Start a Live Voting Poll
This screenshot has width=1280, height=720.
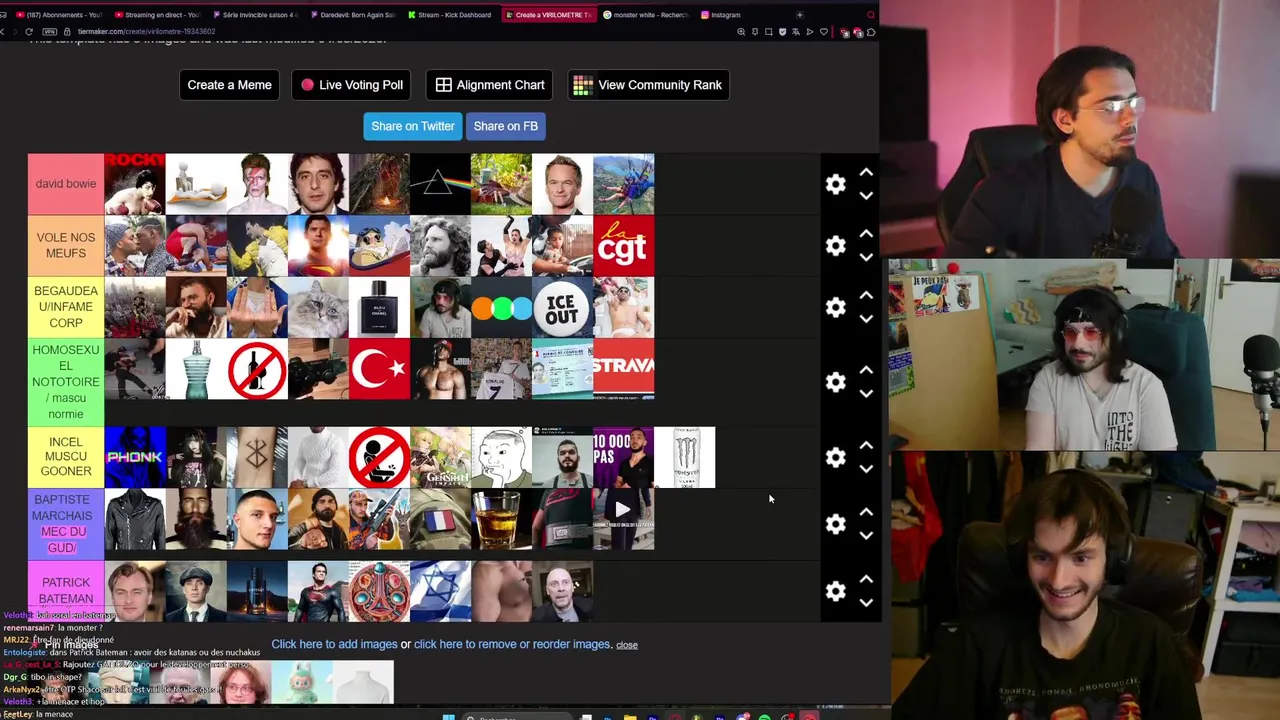pyautogui.click(x=352, y=85)
